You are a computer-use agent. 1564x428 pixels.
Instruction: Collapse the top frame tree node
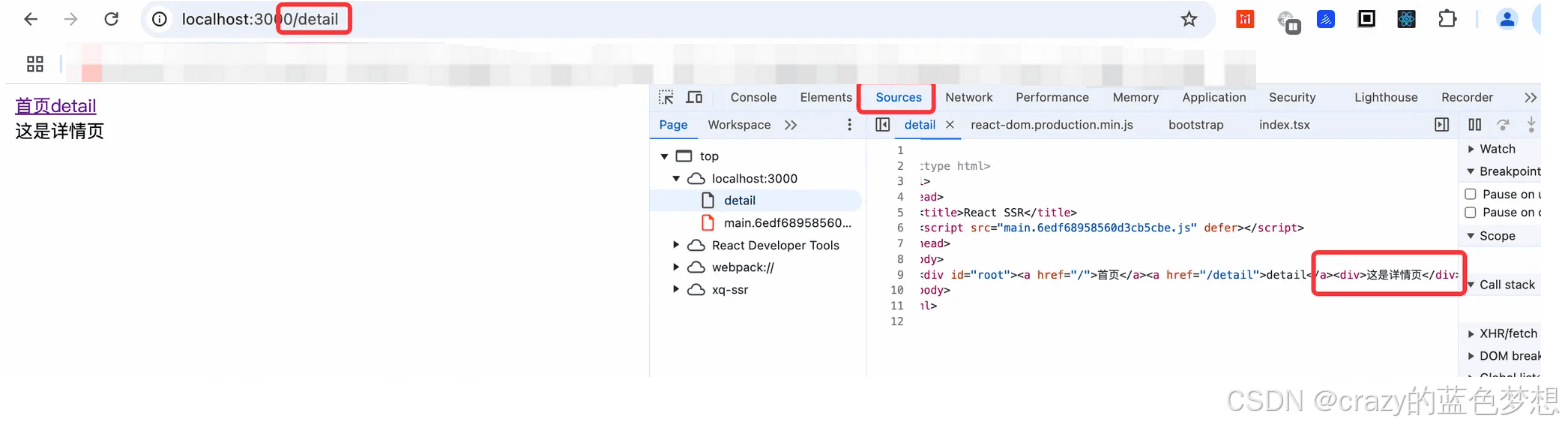(x=664, y=156)
